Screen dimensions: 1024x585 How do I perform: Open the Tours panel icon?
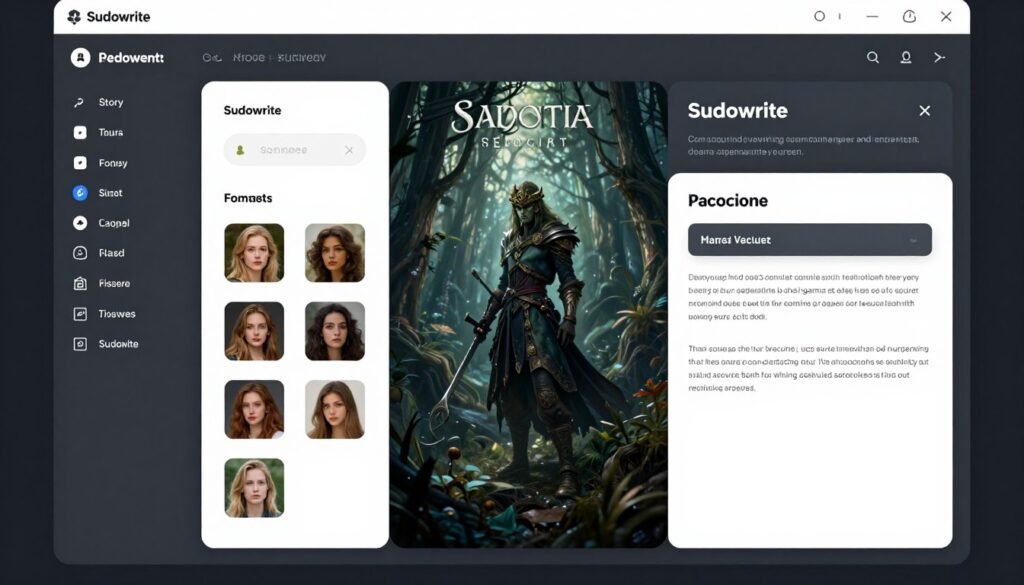(80, 132)
